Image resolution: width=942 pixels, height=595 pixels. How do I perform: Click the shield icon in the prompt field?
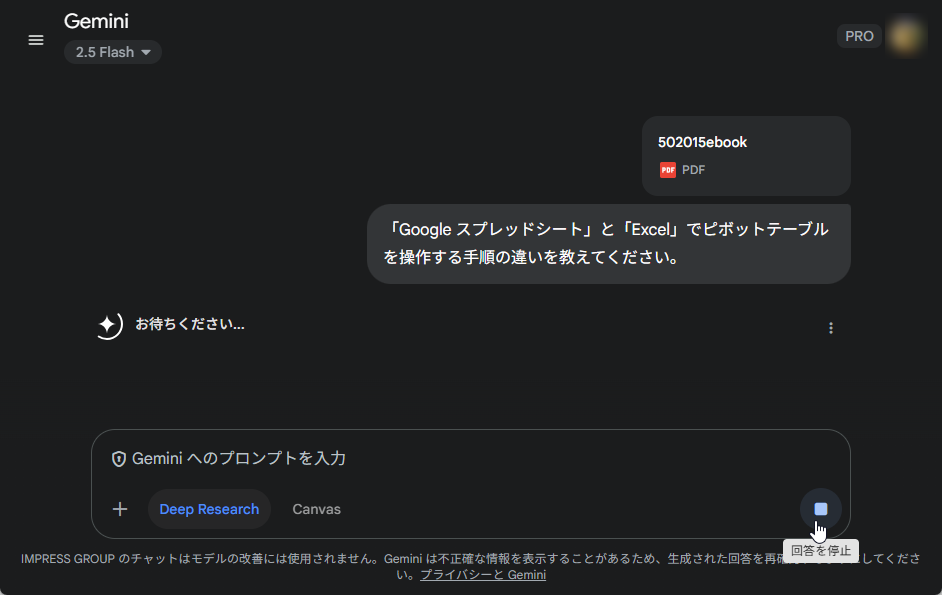click(x=119, y=458)
